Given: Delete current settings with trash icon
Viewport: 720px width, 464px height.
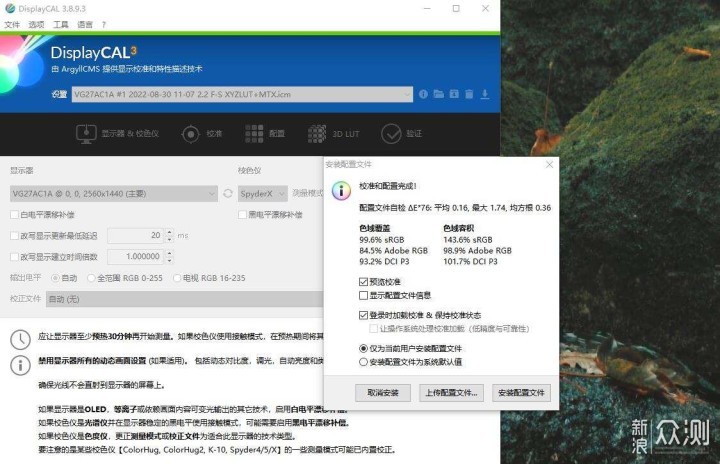Looking at the screenshot, I should 469,94.
